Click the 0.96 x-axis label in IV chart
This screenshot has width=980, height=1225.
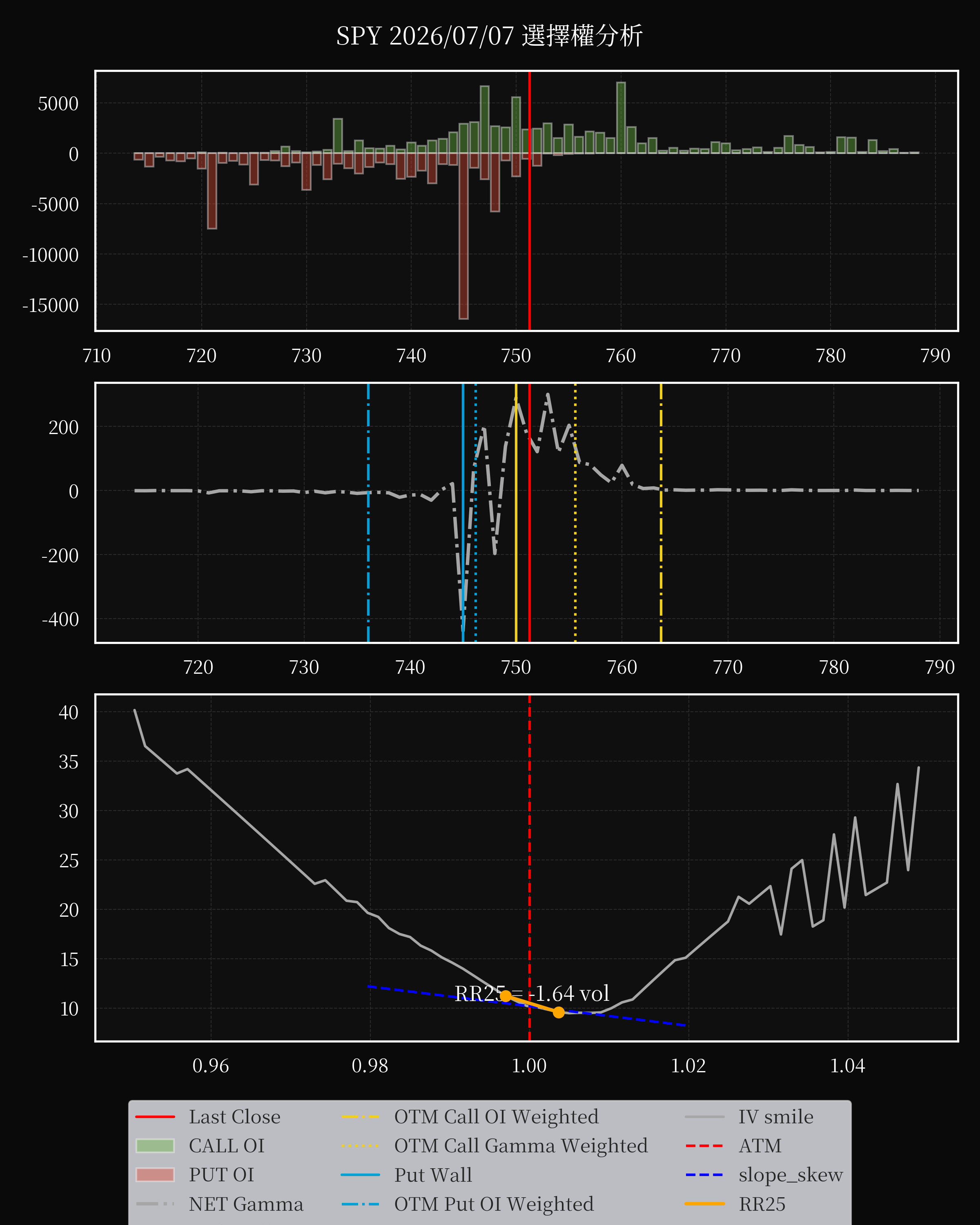[x=211, y=1066]
